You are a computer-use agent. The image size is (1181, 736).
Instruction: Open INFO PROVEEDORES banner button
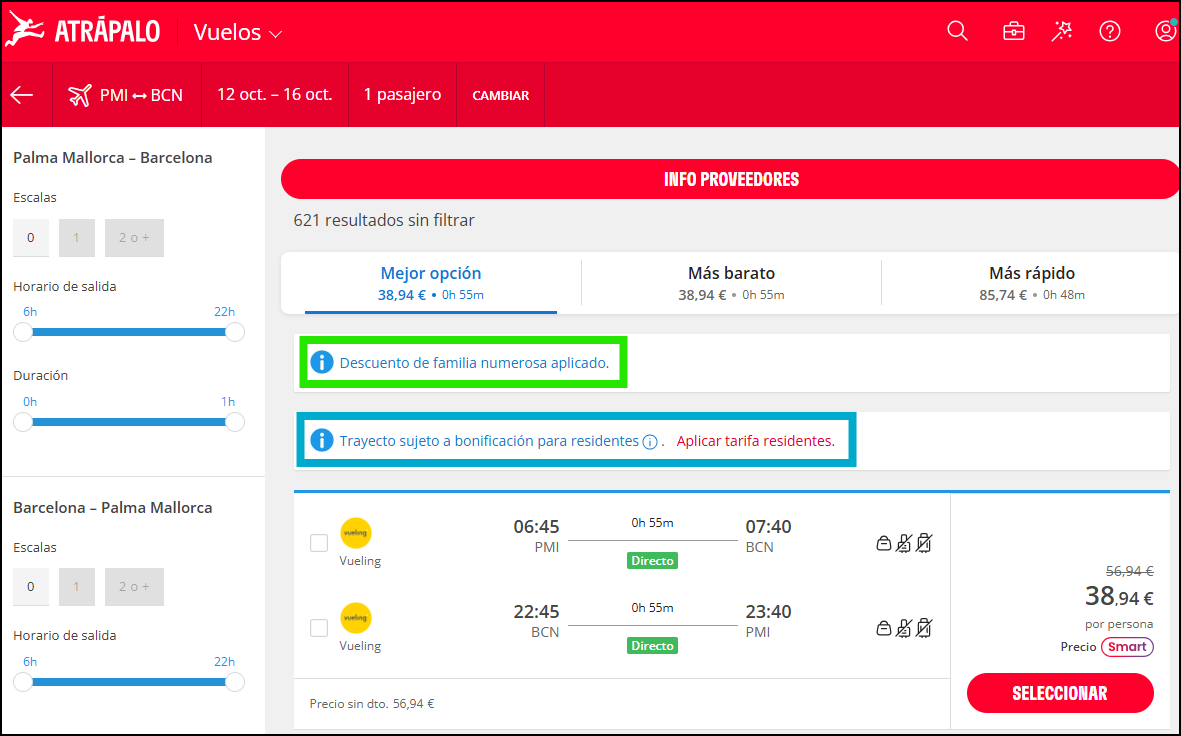[731, 179]
